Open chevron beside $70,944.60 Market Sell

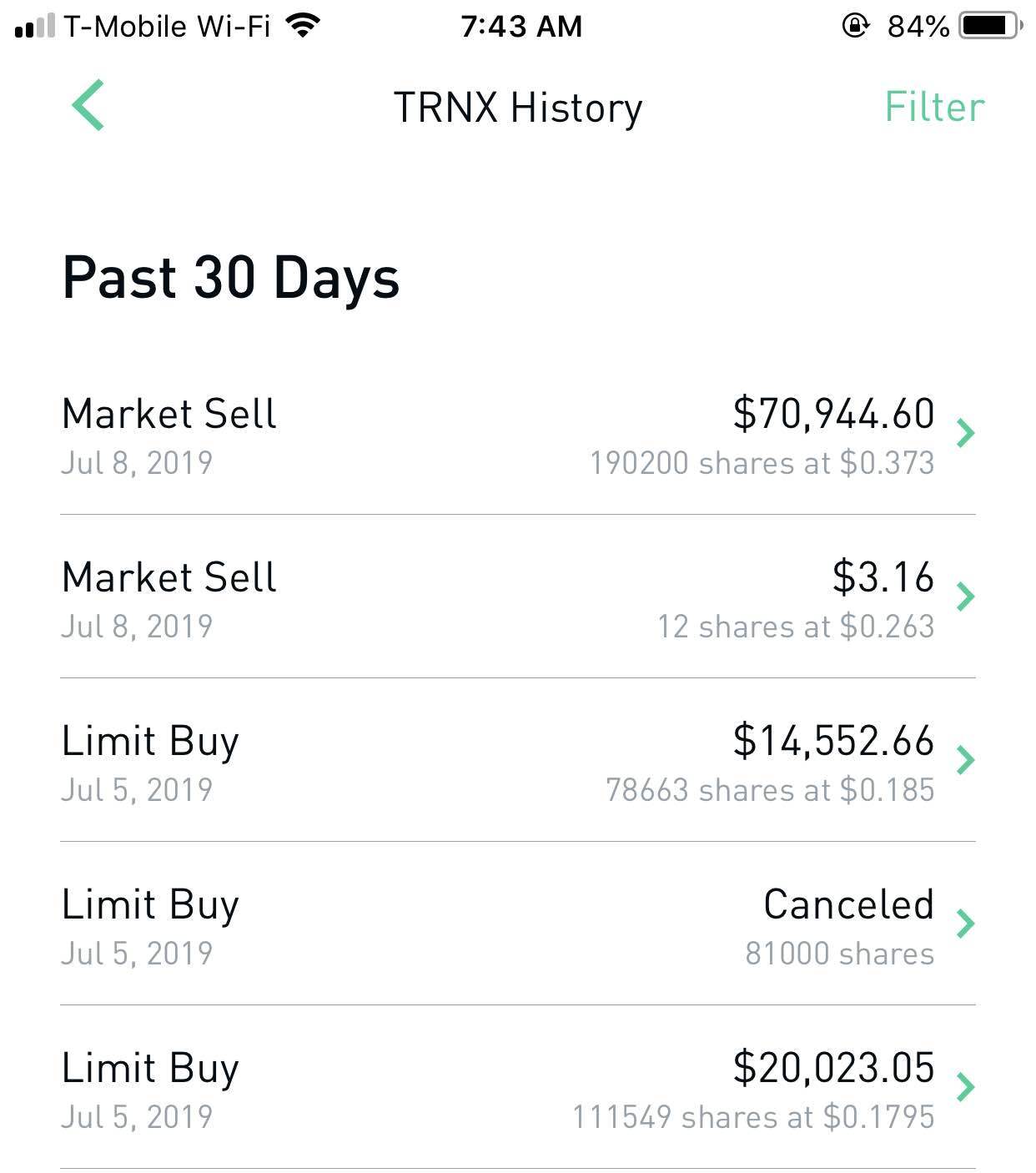click(966, 432)
